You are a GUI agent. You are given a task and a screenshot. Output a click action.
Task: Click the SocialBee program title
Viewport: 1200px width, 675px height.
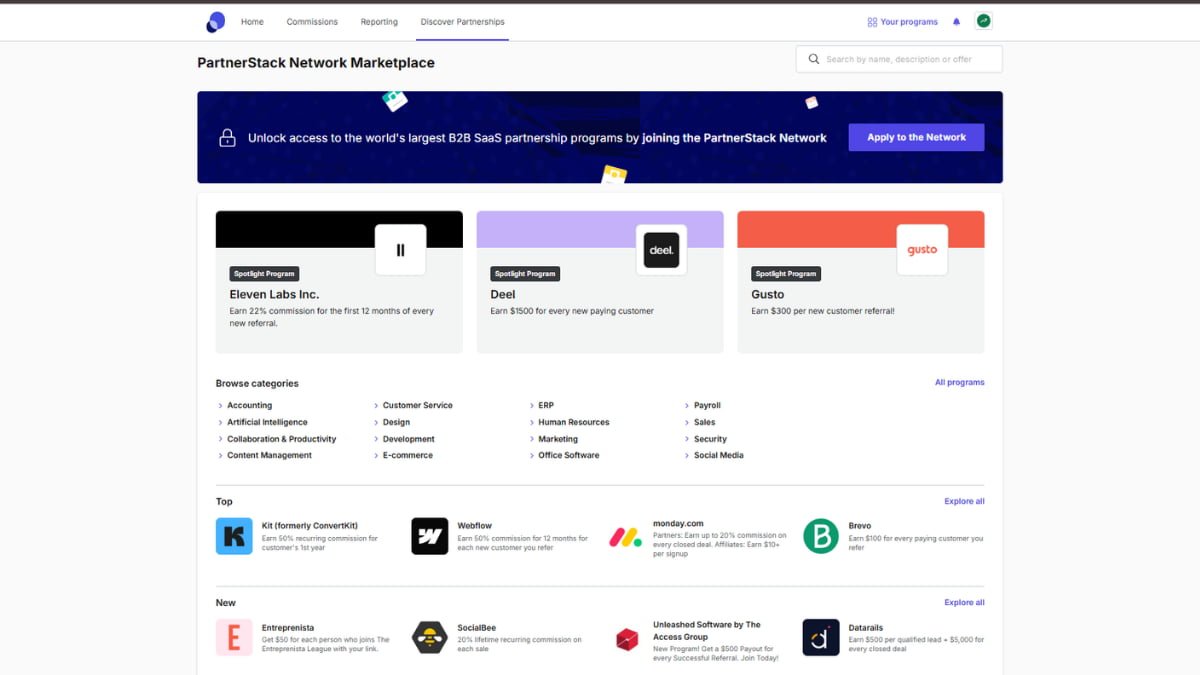click(x=477, y=628)
